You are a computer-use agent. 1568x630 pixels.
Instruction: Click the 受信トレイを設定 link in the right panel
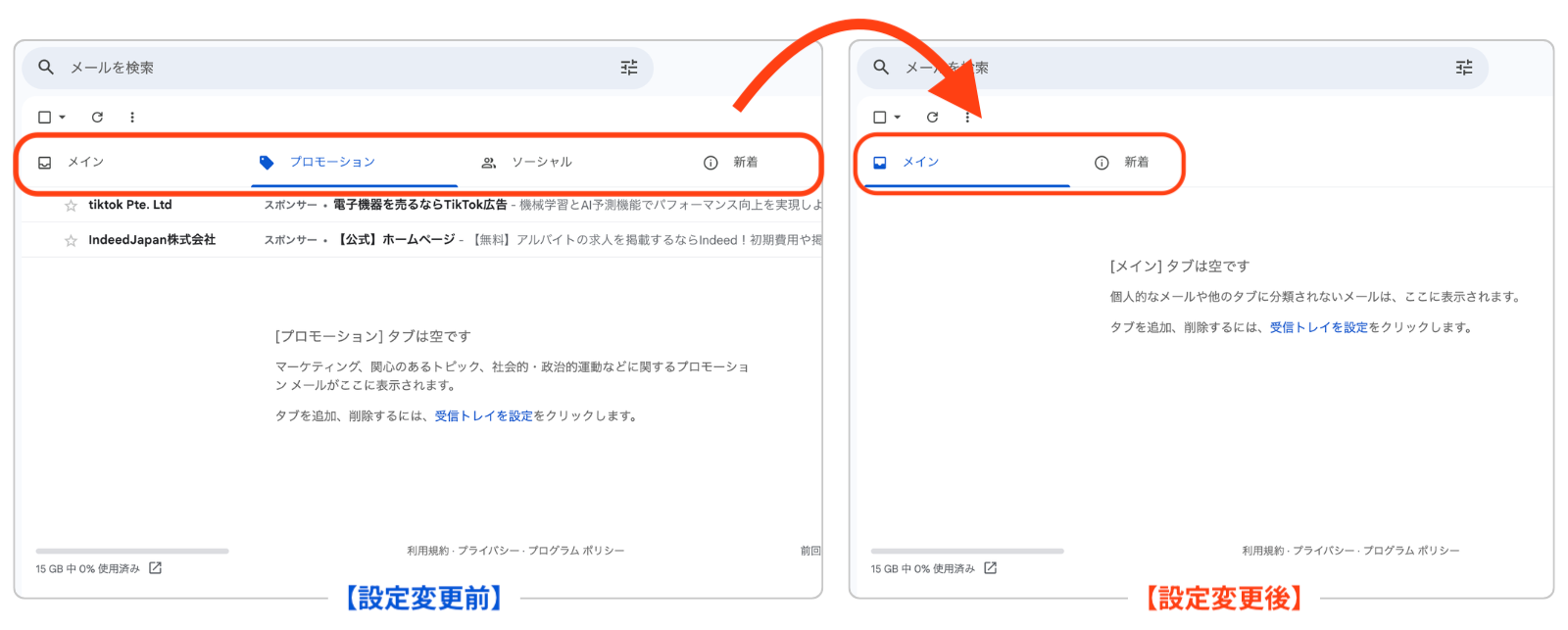click(1318, 328)
